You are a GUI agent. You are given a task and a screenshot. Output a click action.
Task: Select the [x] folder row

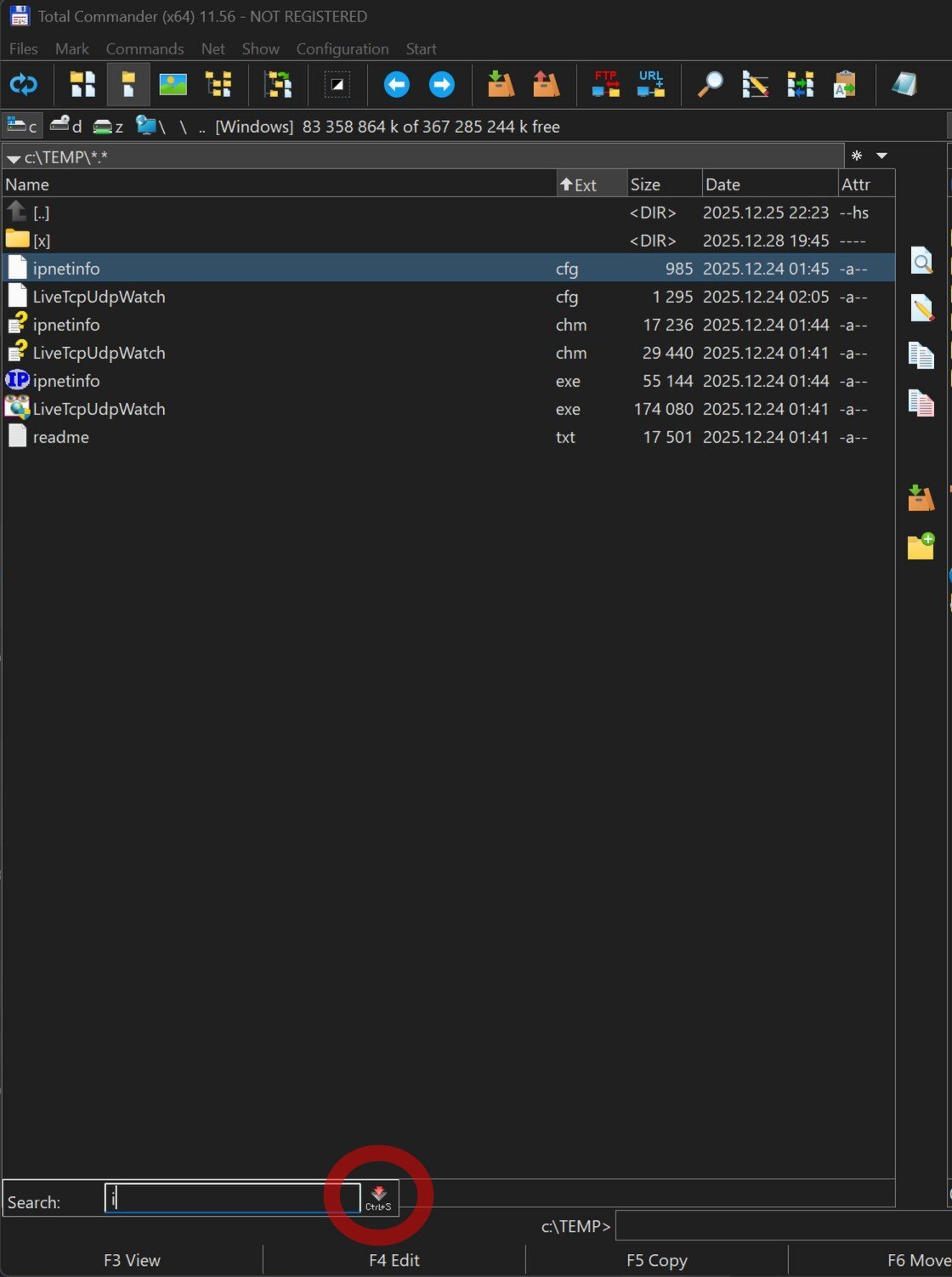coord(449,241)
